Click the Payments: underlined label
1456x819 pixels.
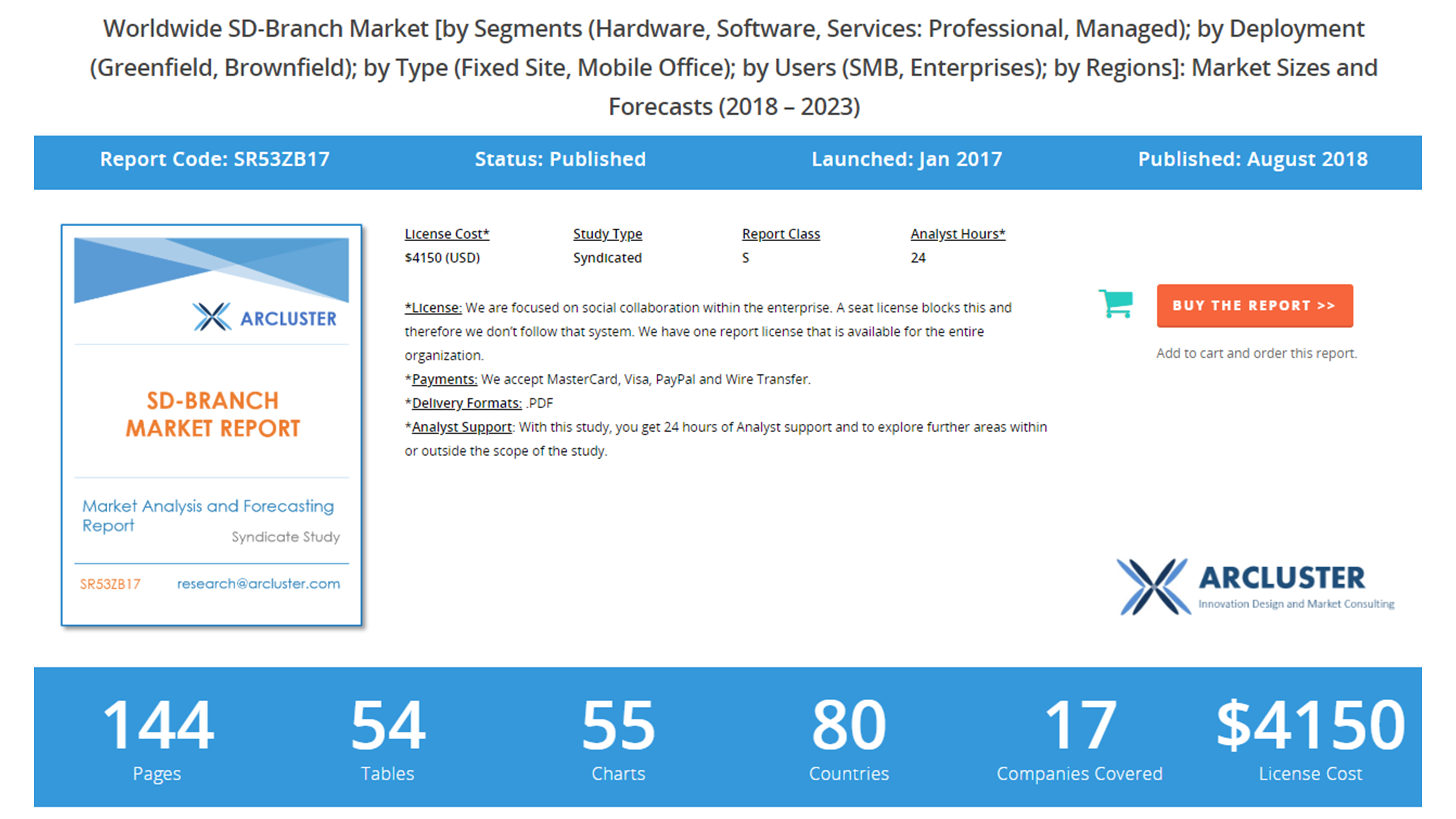(x=445, y=379)
